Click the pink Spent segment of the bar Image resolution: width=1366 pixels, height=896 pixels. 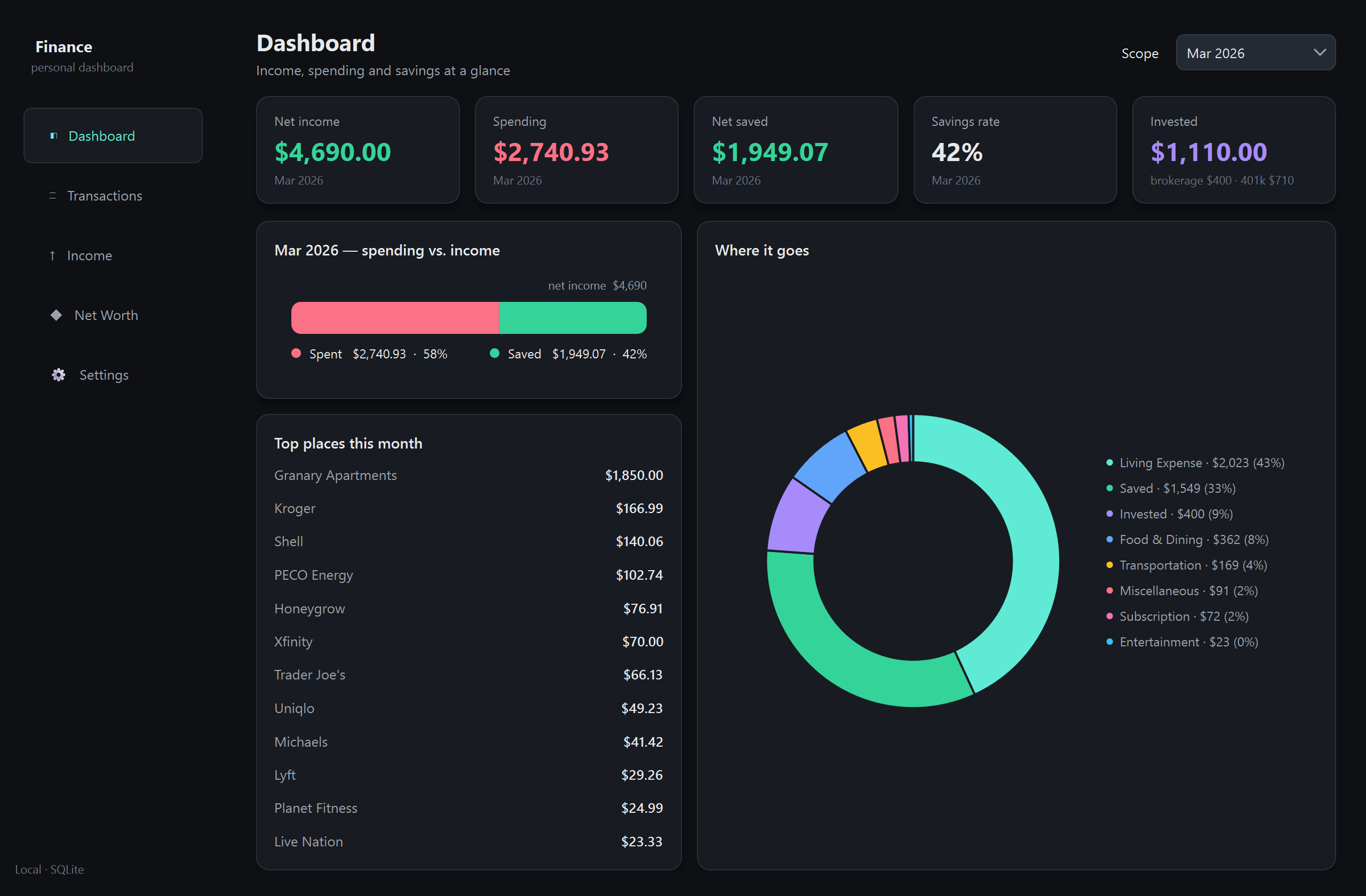395,318
